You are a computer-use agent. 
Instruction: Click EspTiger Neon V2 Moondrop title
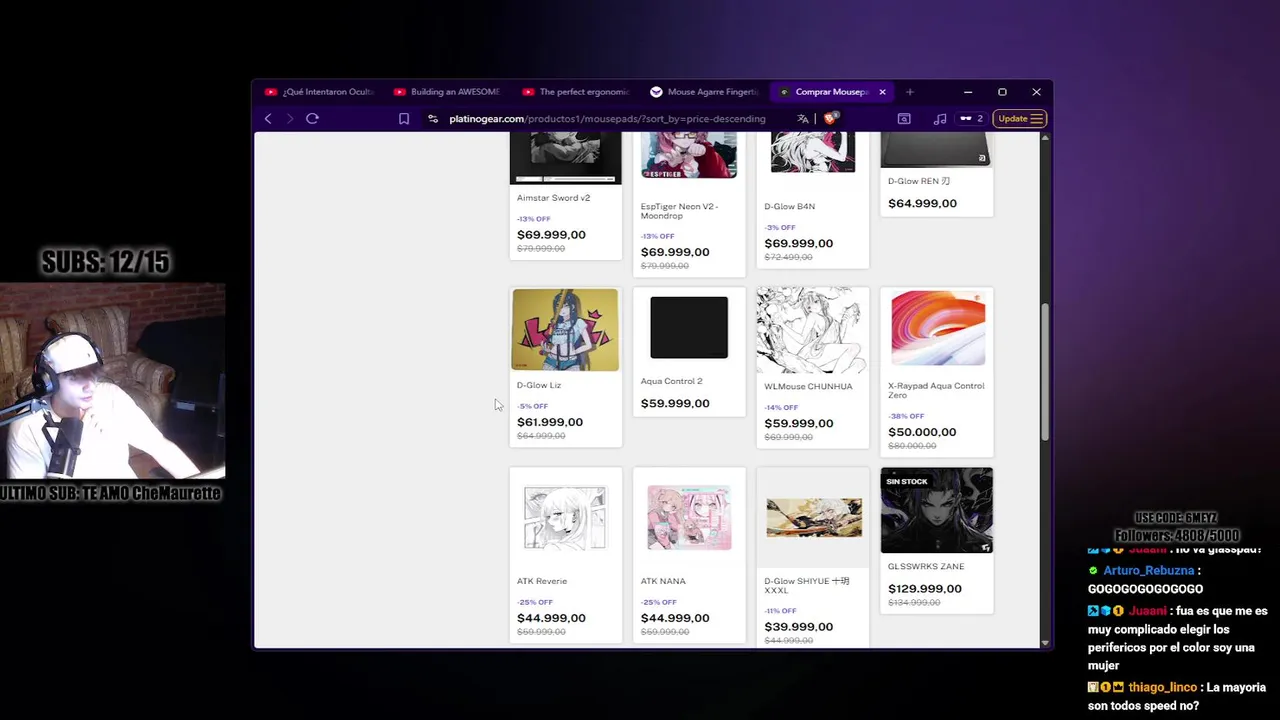coord(680,211)
